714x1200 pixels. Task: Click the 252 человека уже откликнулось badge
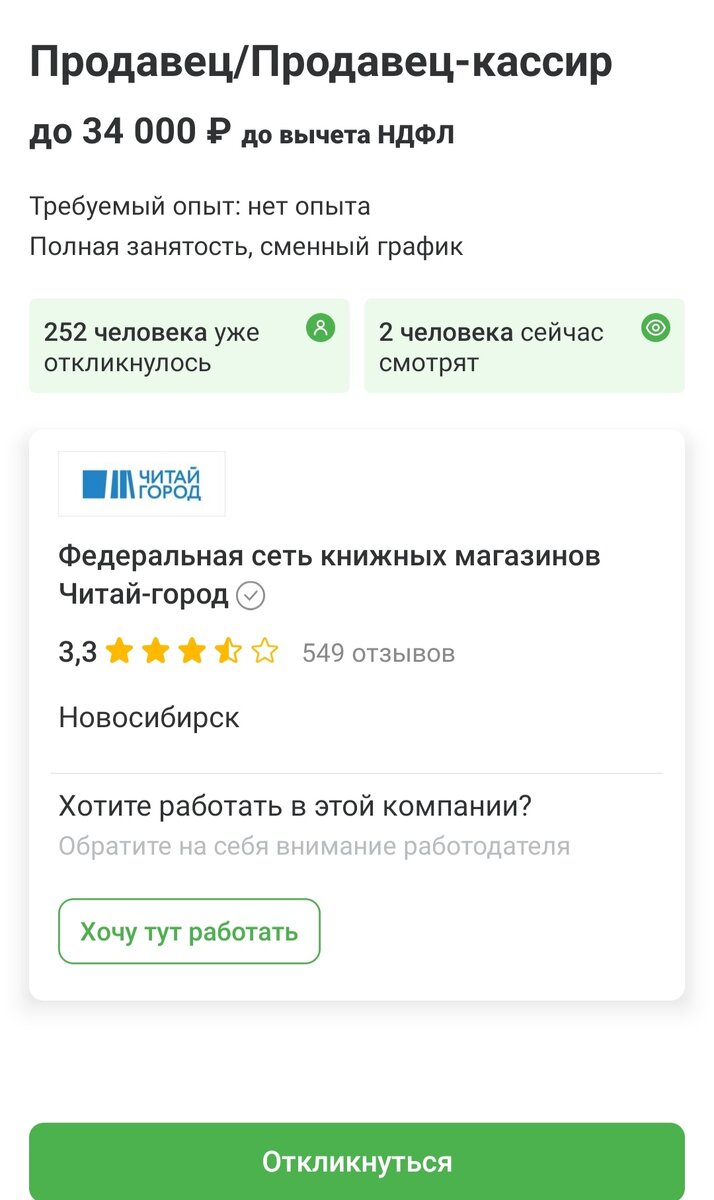click(x=190, y=345)
